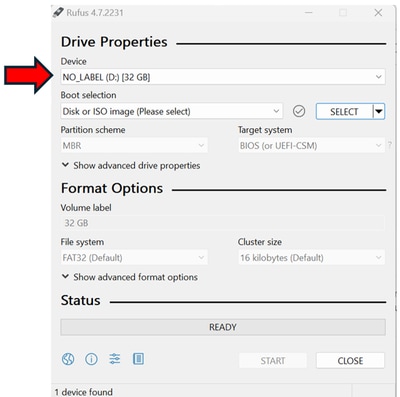The width and height of the screenshot is (400, 397).
Task: Click the 'Partition scheme' label
Action: (93, 130)
